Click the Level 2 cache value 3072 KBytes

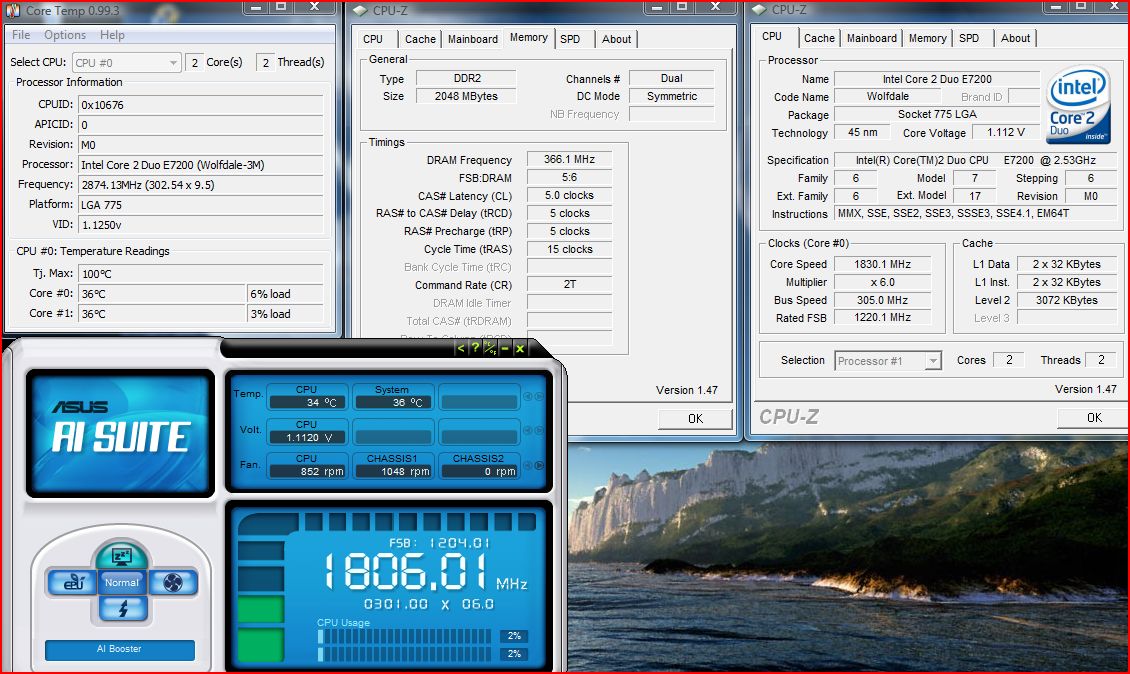coord(1067,301)
